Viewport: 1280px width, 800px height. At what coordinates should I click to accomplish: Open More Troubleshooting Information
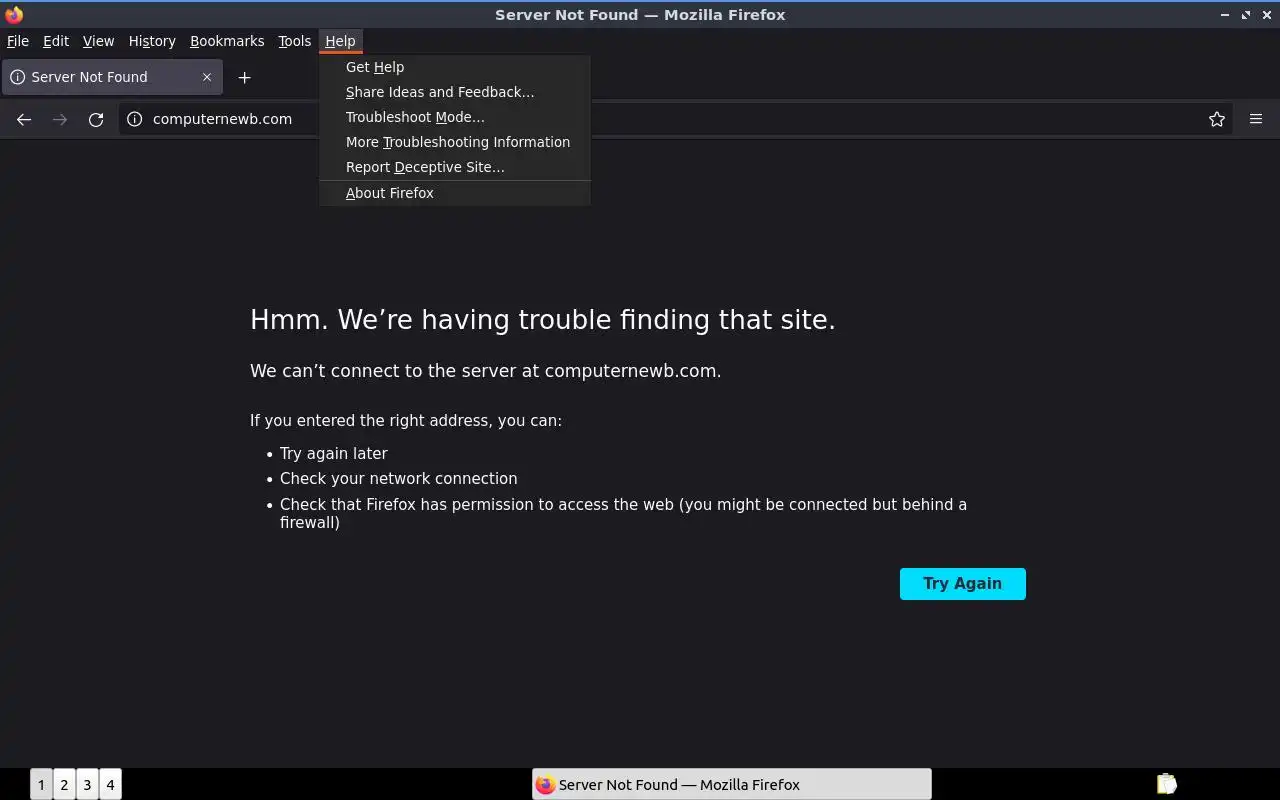pos(455,142)
